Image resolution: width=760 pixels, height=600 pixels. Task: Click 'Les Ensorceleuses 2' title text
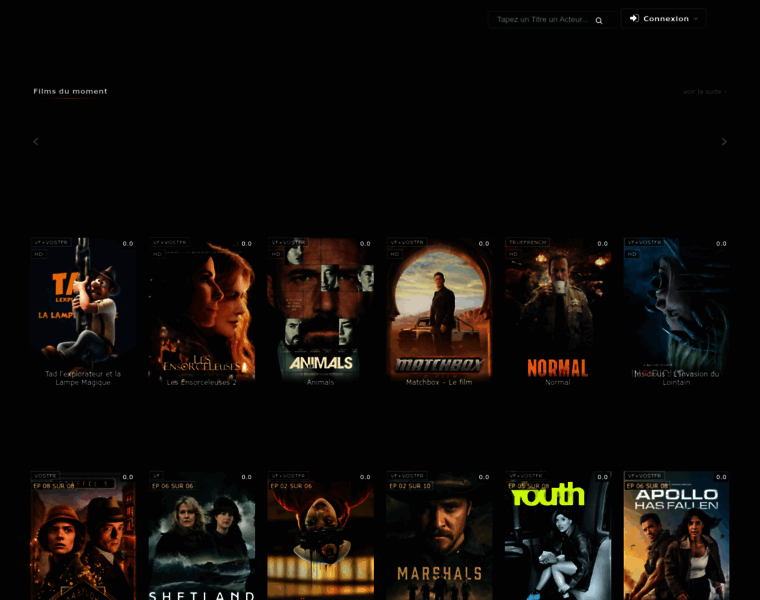coord(202,382)
